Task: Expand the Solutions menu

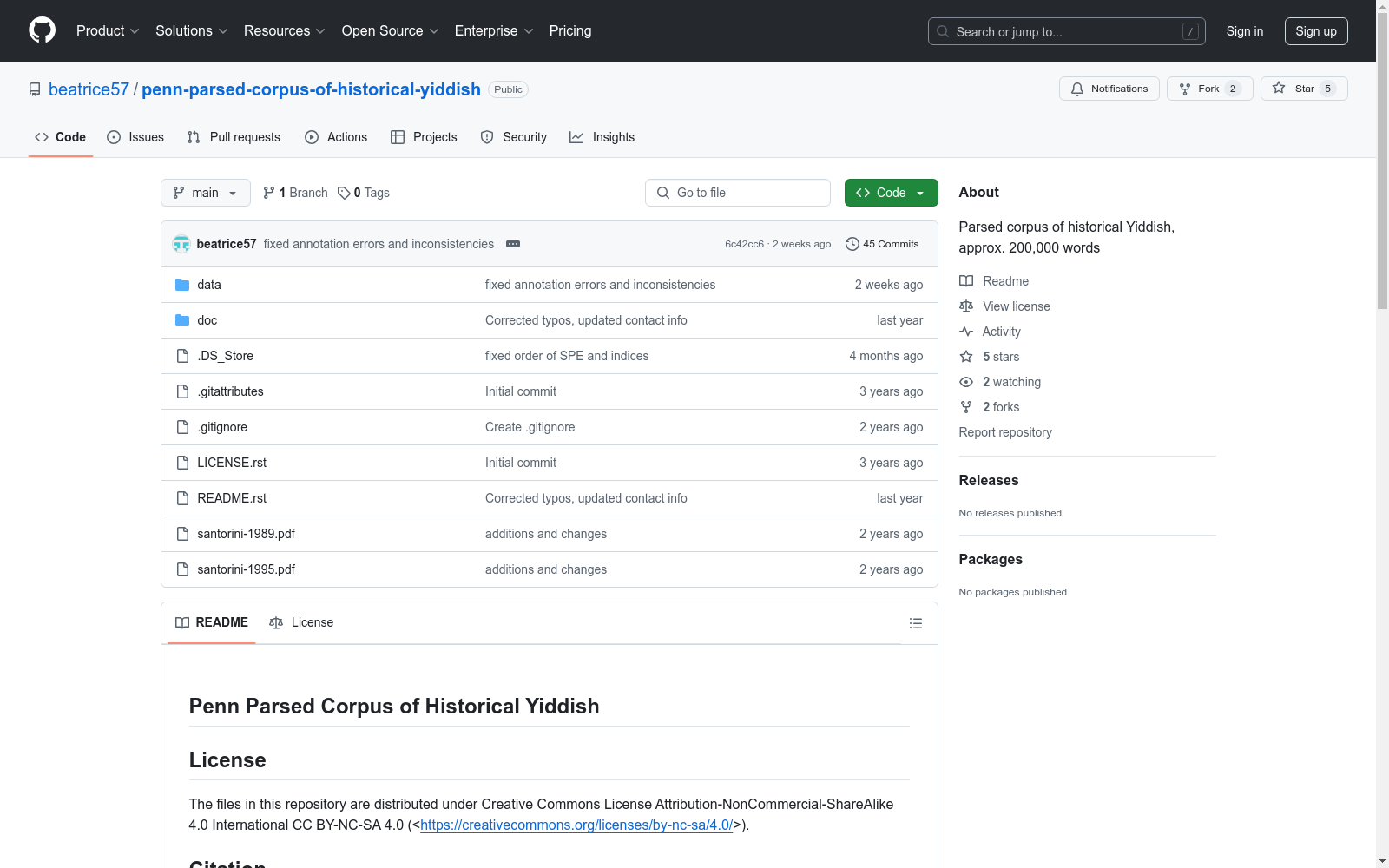Action: 192,31
